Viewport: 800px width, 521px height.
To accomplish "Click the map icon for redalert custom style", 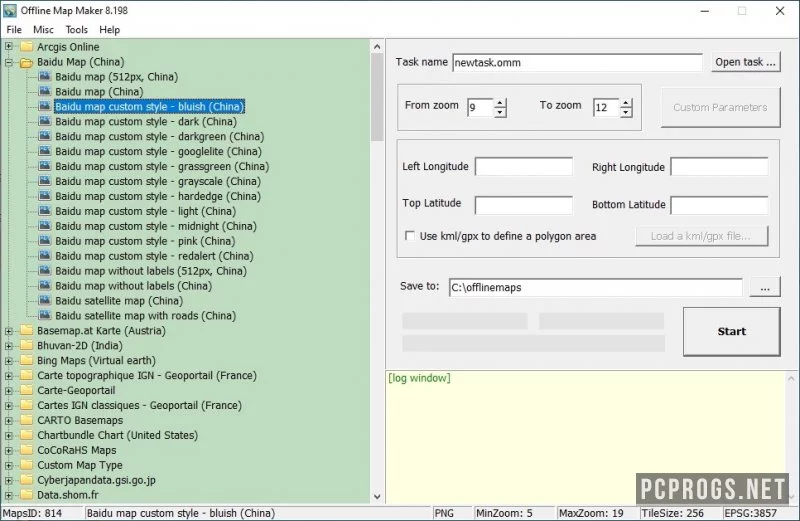I will point(45,256).
